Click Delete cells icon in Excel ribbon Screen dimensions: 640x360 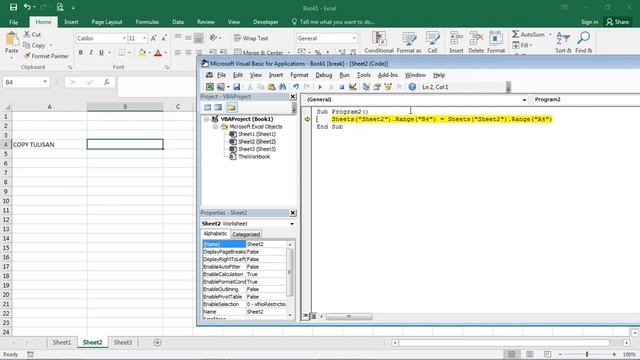476,42
